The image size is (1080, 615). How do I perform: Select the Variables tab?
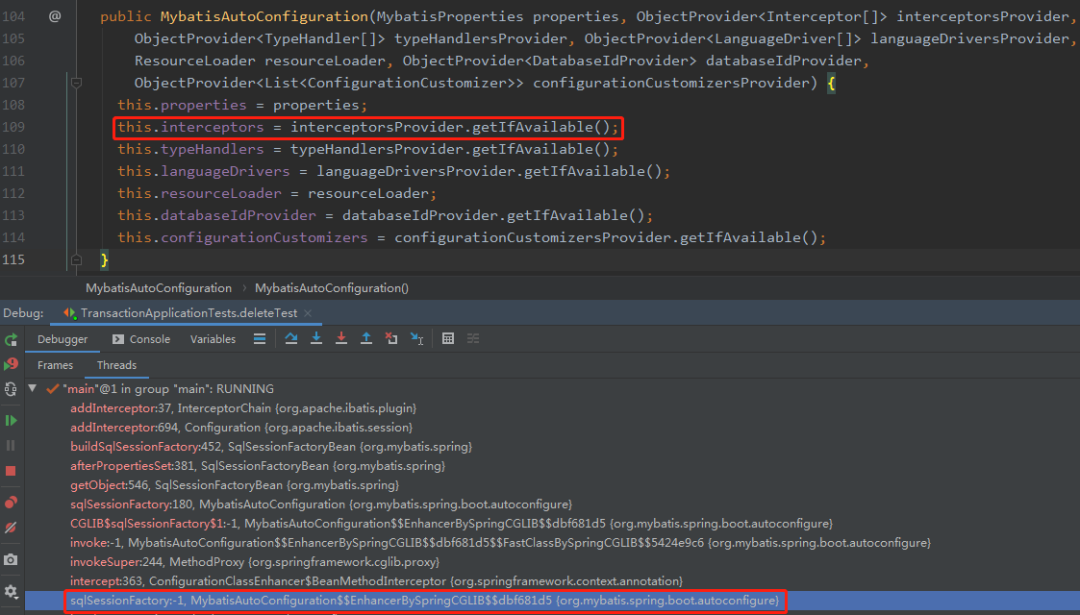213,339
